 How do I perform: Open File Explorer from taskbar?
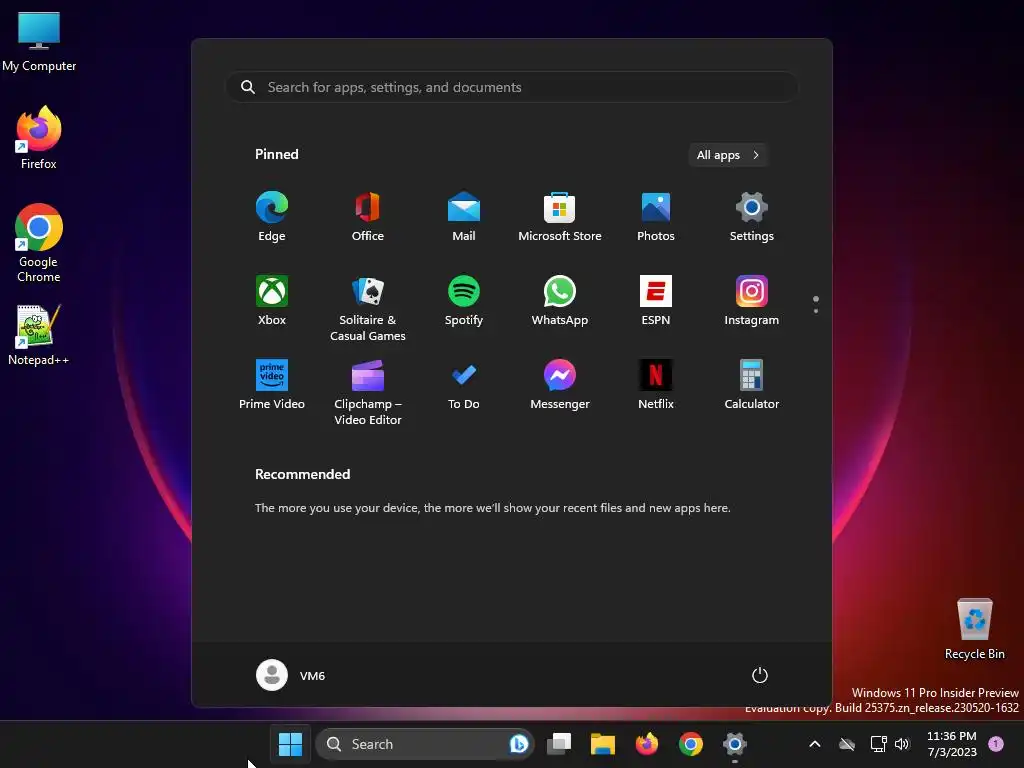coord(603,744)
